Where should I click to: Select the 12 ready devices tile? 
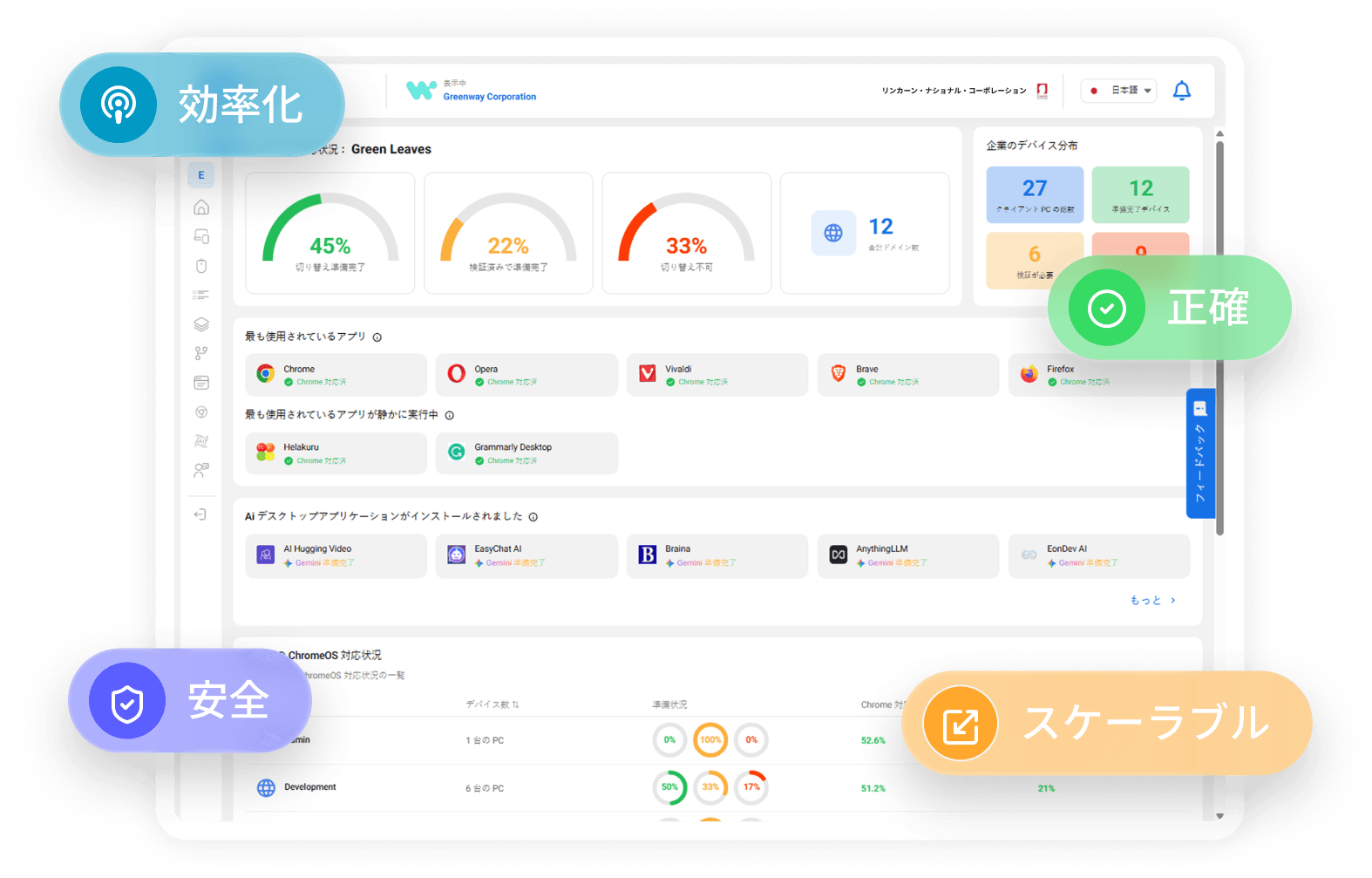[x=1140, y=194]
